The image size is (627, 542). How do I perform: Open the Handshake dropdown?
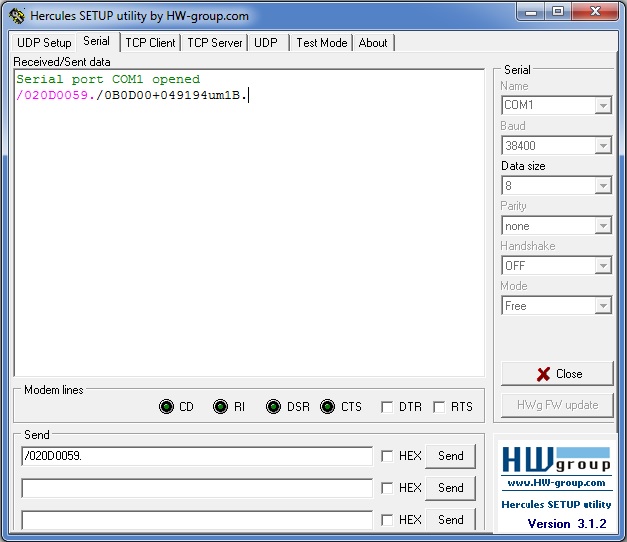tap(556, 266)
